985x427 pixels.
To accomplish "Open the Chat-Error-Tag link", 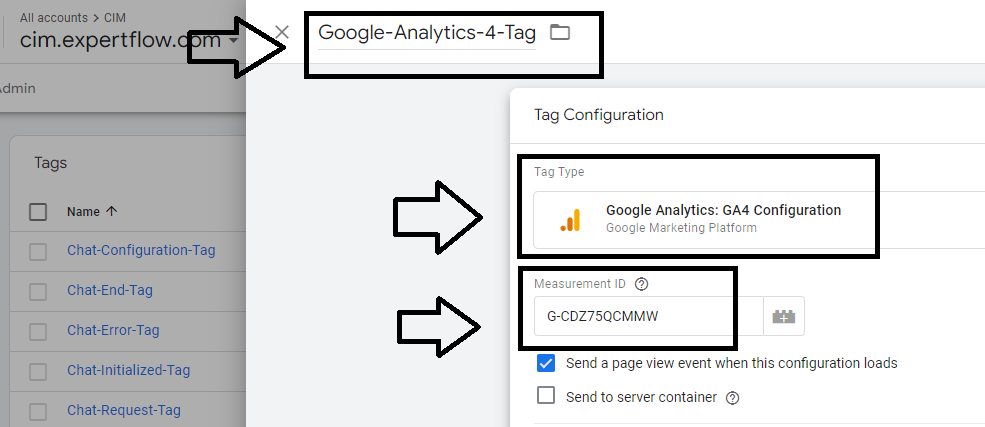I will click(113, 330).
